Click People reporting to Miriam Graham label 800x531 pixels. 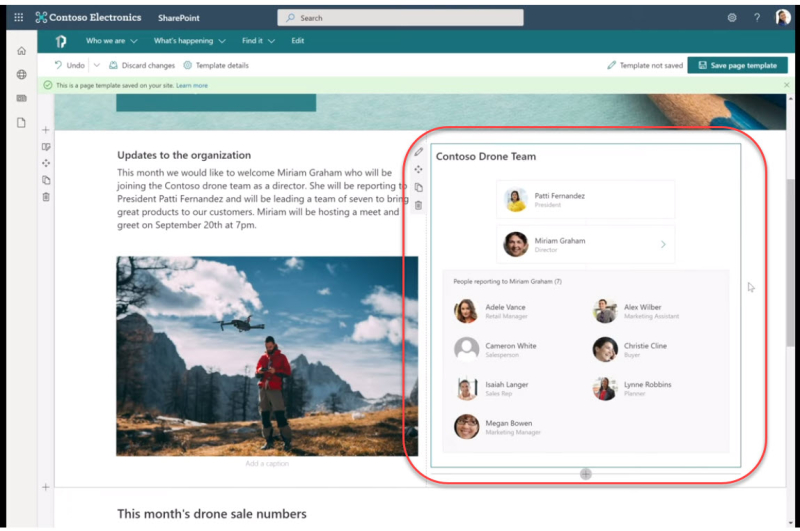tap(507, 282)
